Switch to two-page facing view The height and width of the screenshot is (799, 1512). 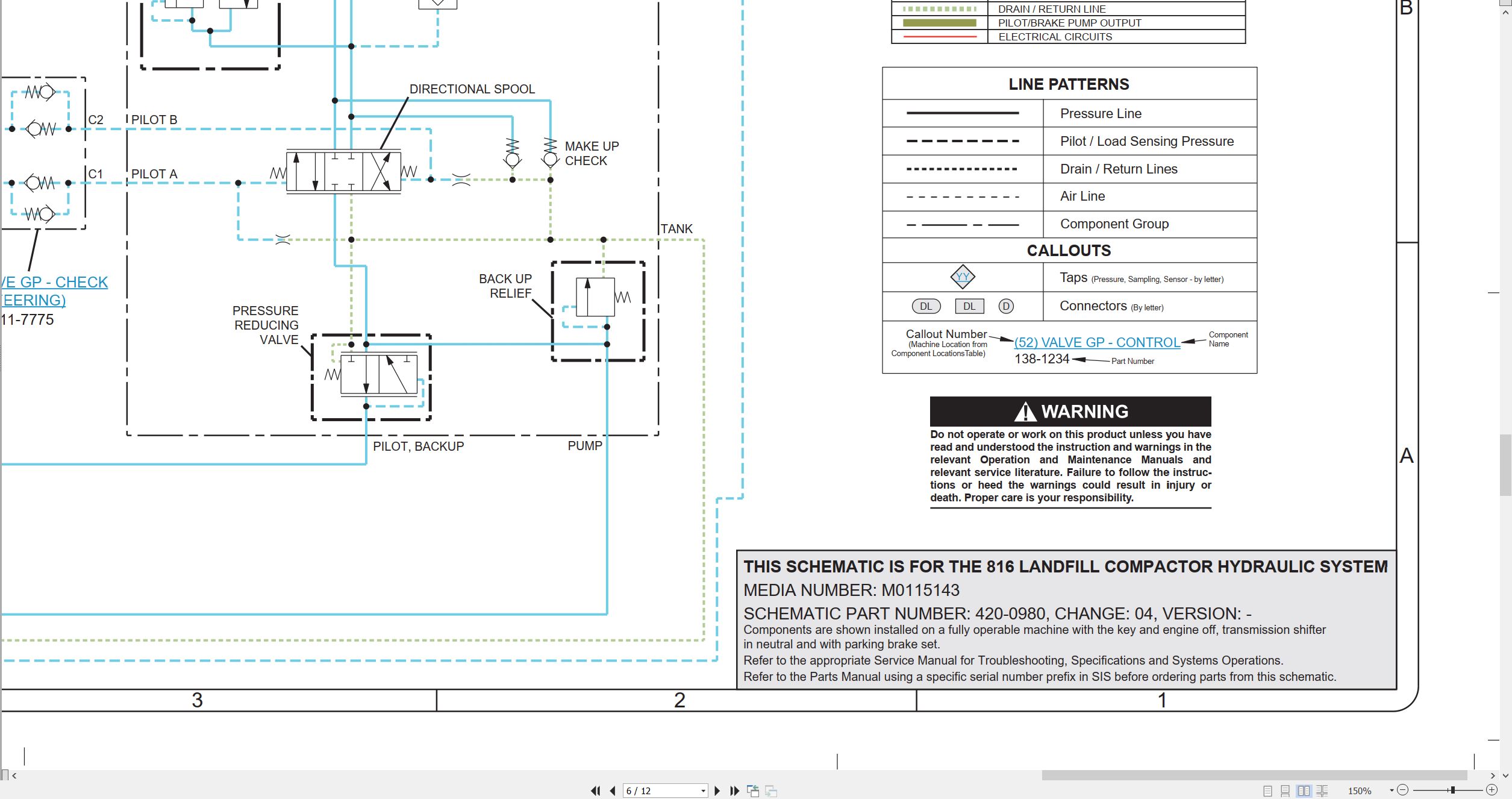point(1304,791)
